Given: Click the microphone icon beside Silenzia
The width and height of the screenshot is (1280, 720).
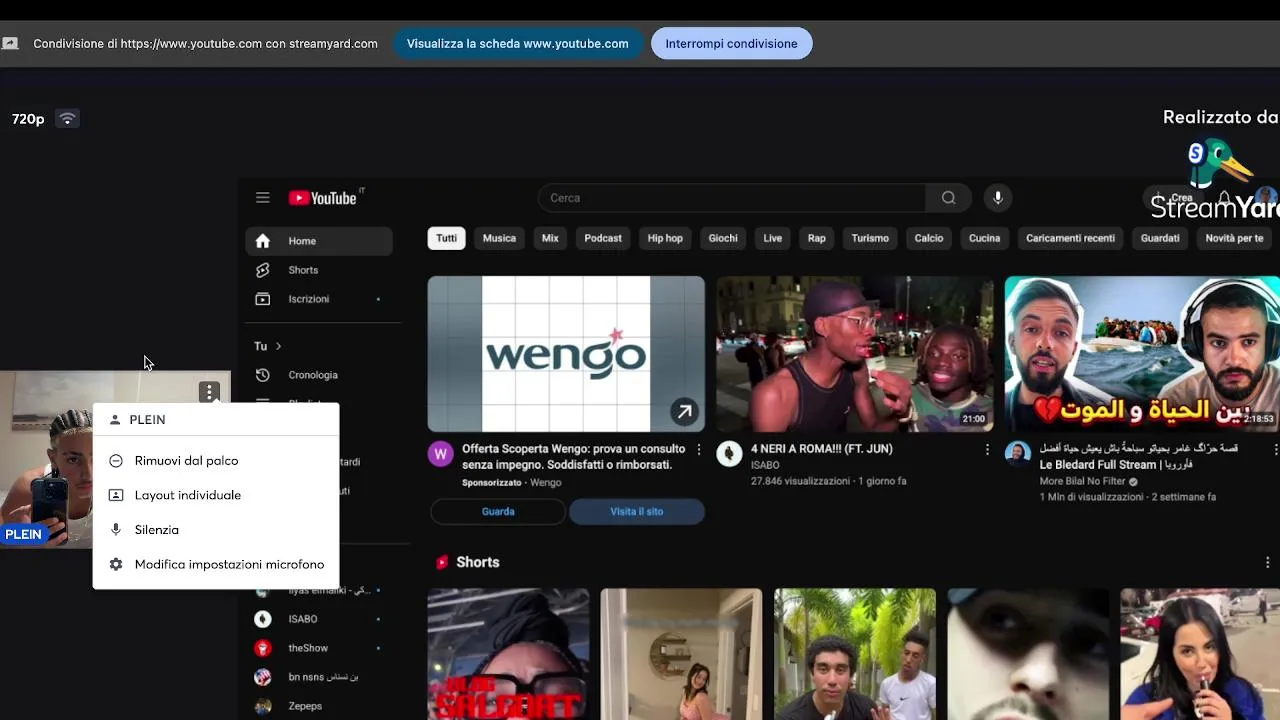Looking at the screenshot, I should click(x=116, y=530).
